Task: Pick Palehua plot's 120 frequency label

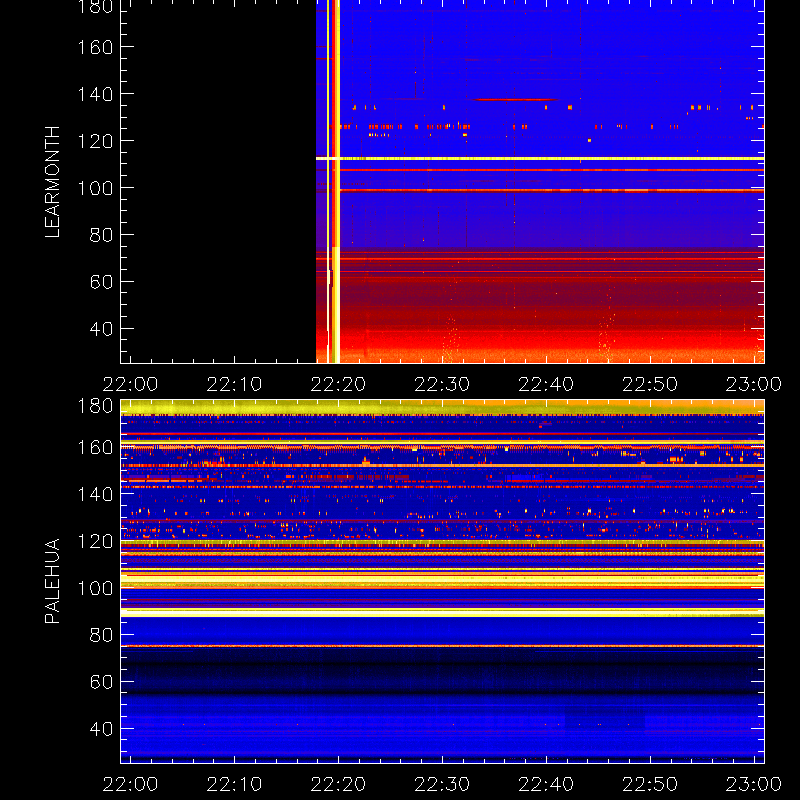Action: (x=95, y=541)
